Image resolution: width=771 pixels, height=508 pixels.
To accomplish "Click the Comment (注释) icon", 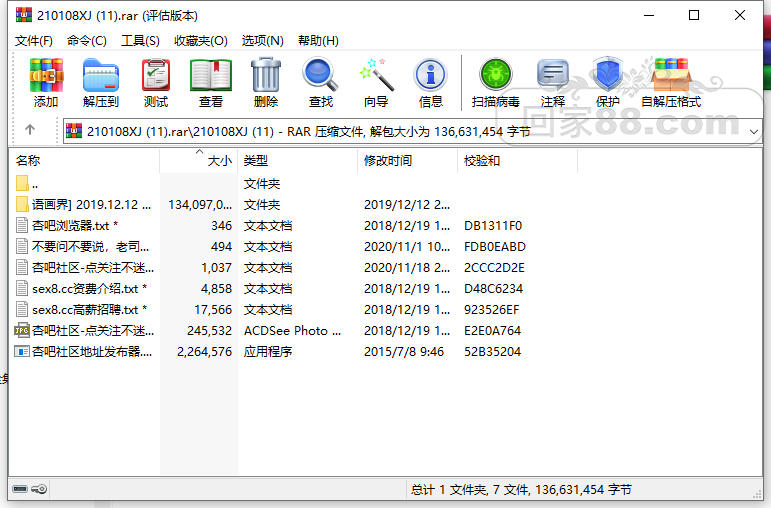I will pos(553,75).
